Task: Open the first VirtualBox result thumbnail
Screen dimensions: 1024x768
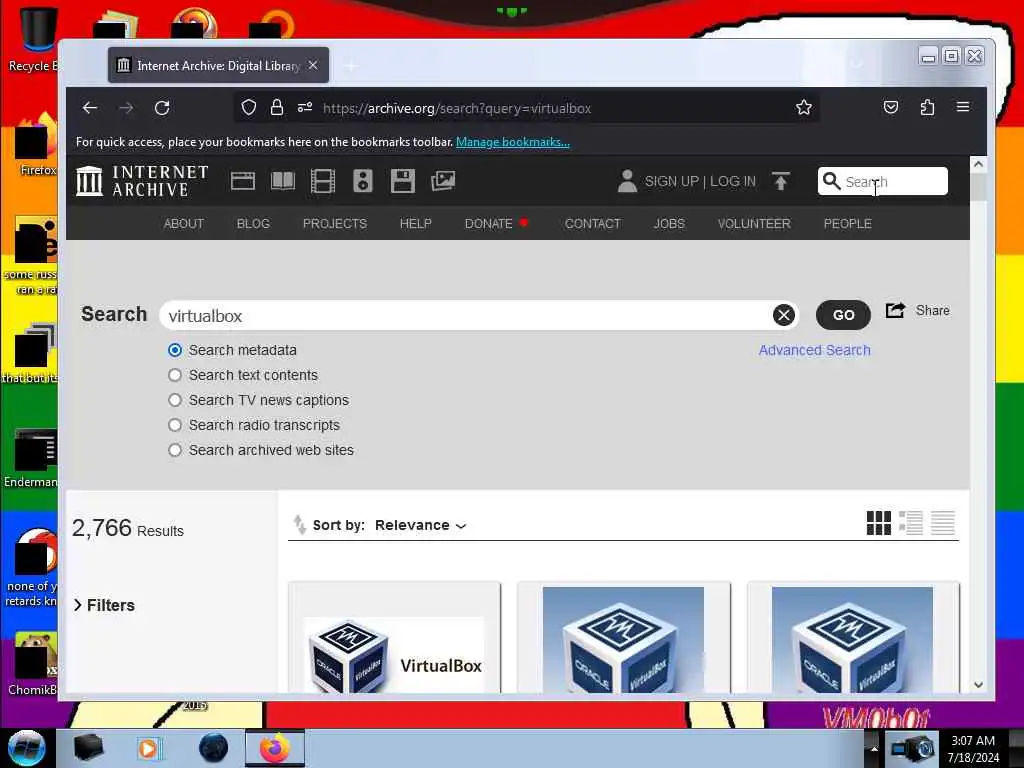Action: click(394, 638)
